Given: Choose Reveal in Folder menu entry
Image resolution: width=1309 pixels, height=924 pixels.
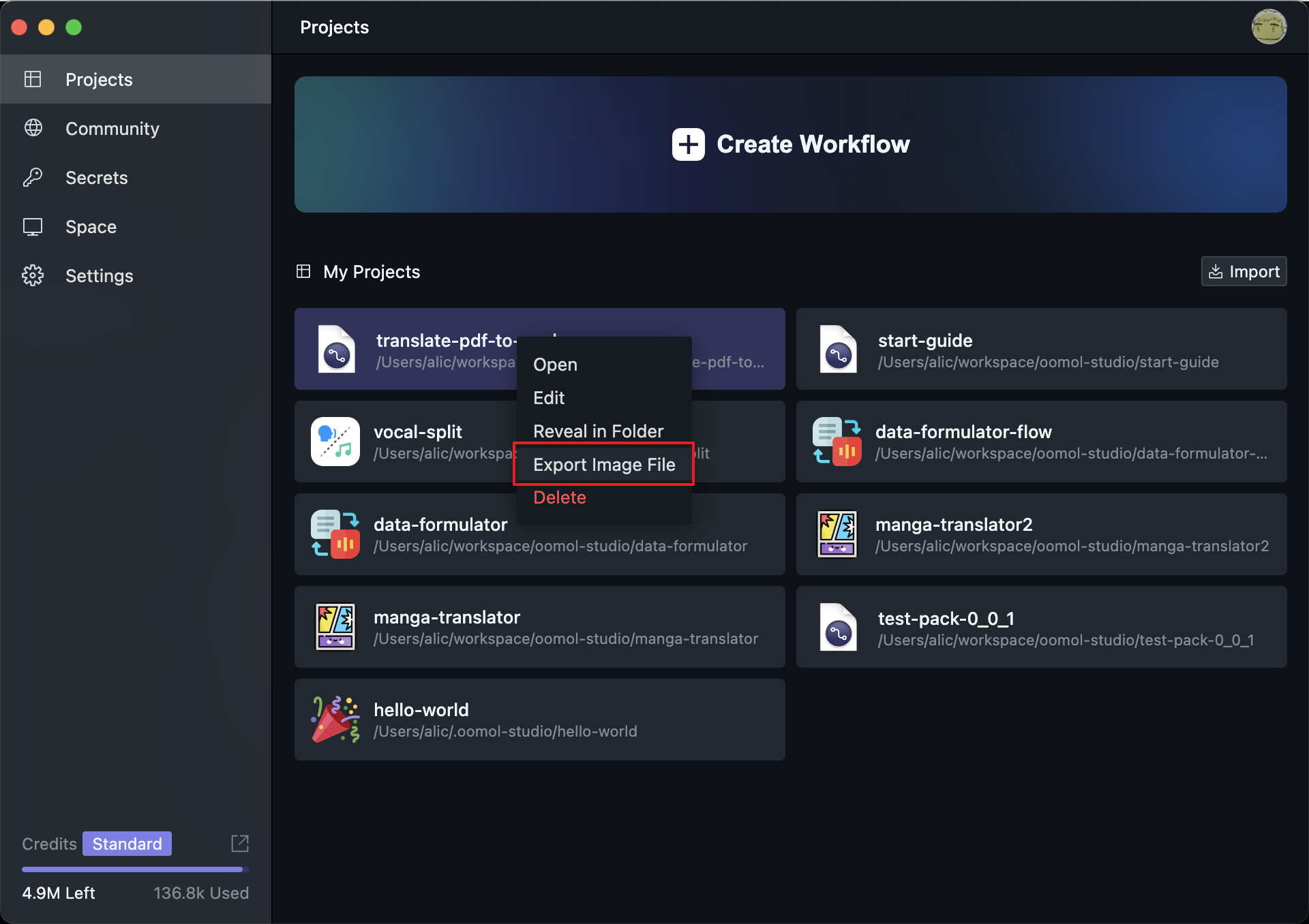Looking at the screenshot, I should (x=598, y=431).
